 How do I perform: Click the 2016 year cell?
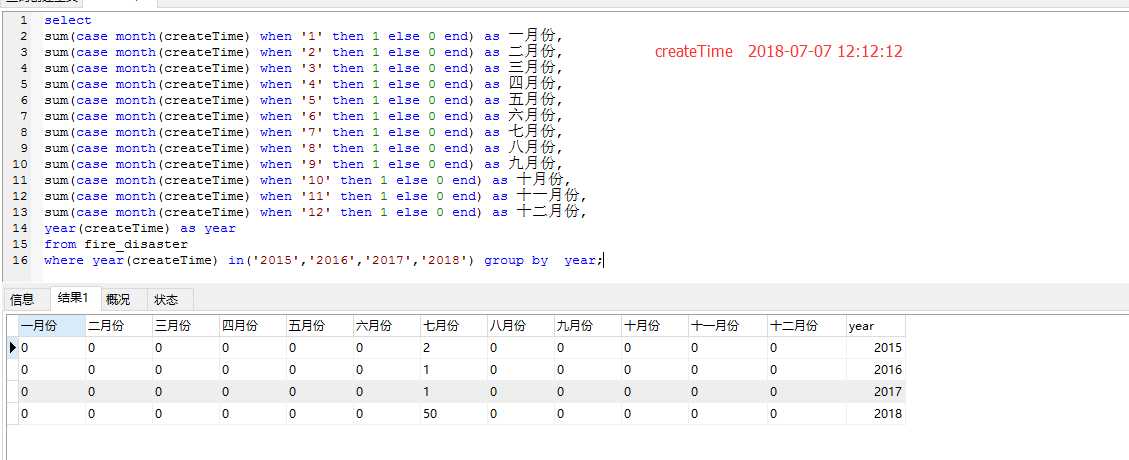point(876,370)
